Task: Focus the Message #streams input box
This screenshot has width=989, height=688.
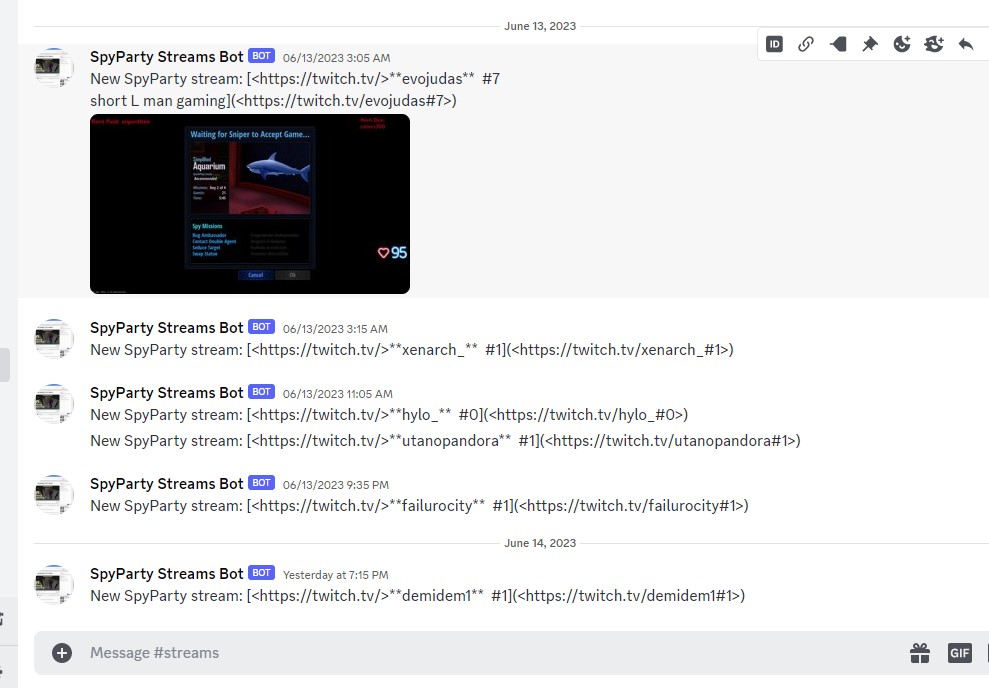Action: coord(492,653)
